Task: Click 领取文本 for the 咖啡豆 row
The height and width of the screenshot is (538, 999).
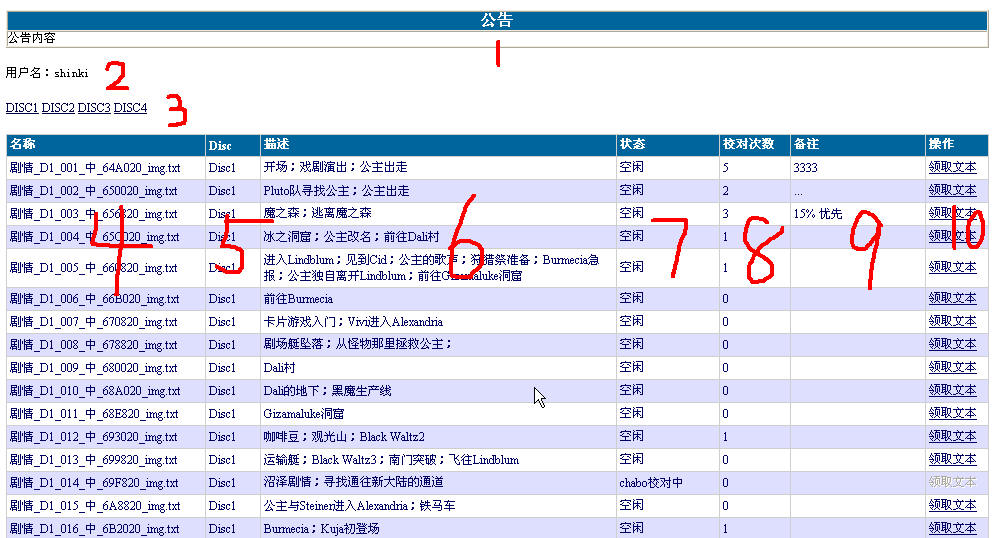Action: tap(952, 437)
